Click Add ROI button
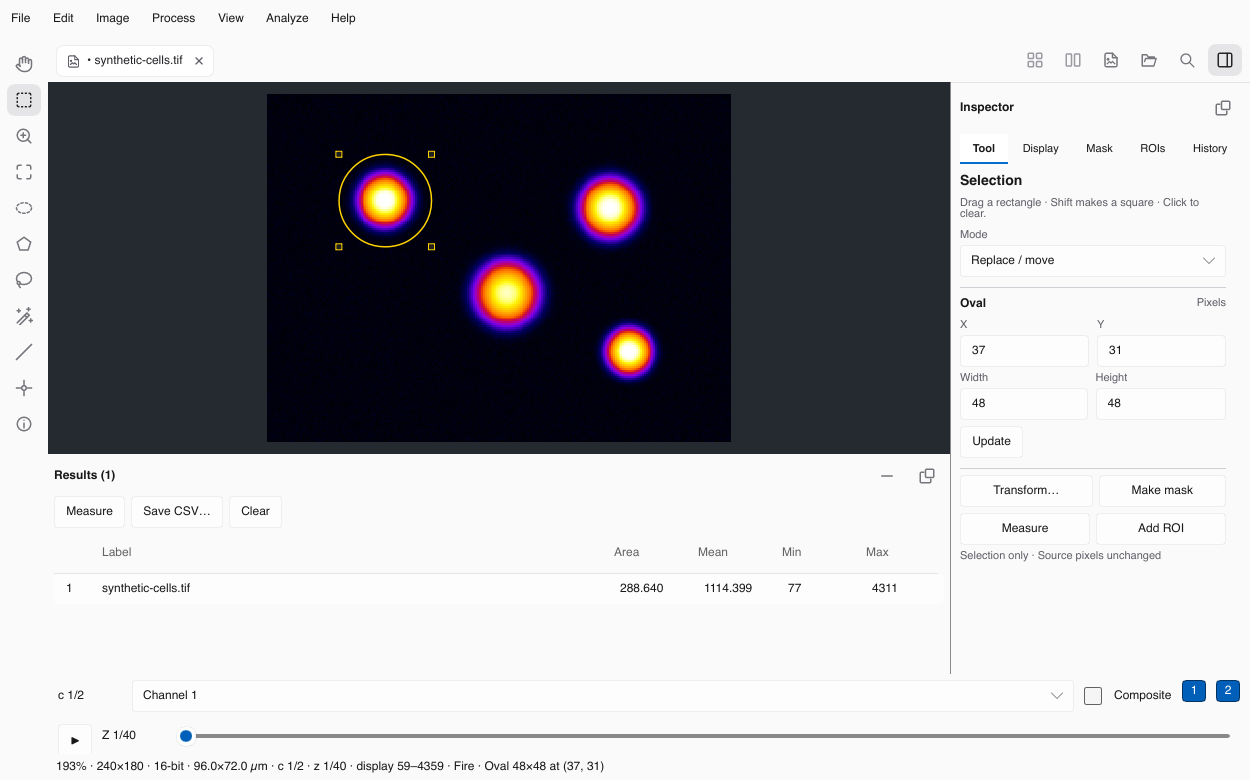The image size is (1250, 780). tap(1161, 528)
